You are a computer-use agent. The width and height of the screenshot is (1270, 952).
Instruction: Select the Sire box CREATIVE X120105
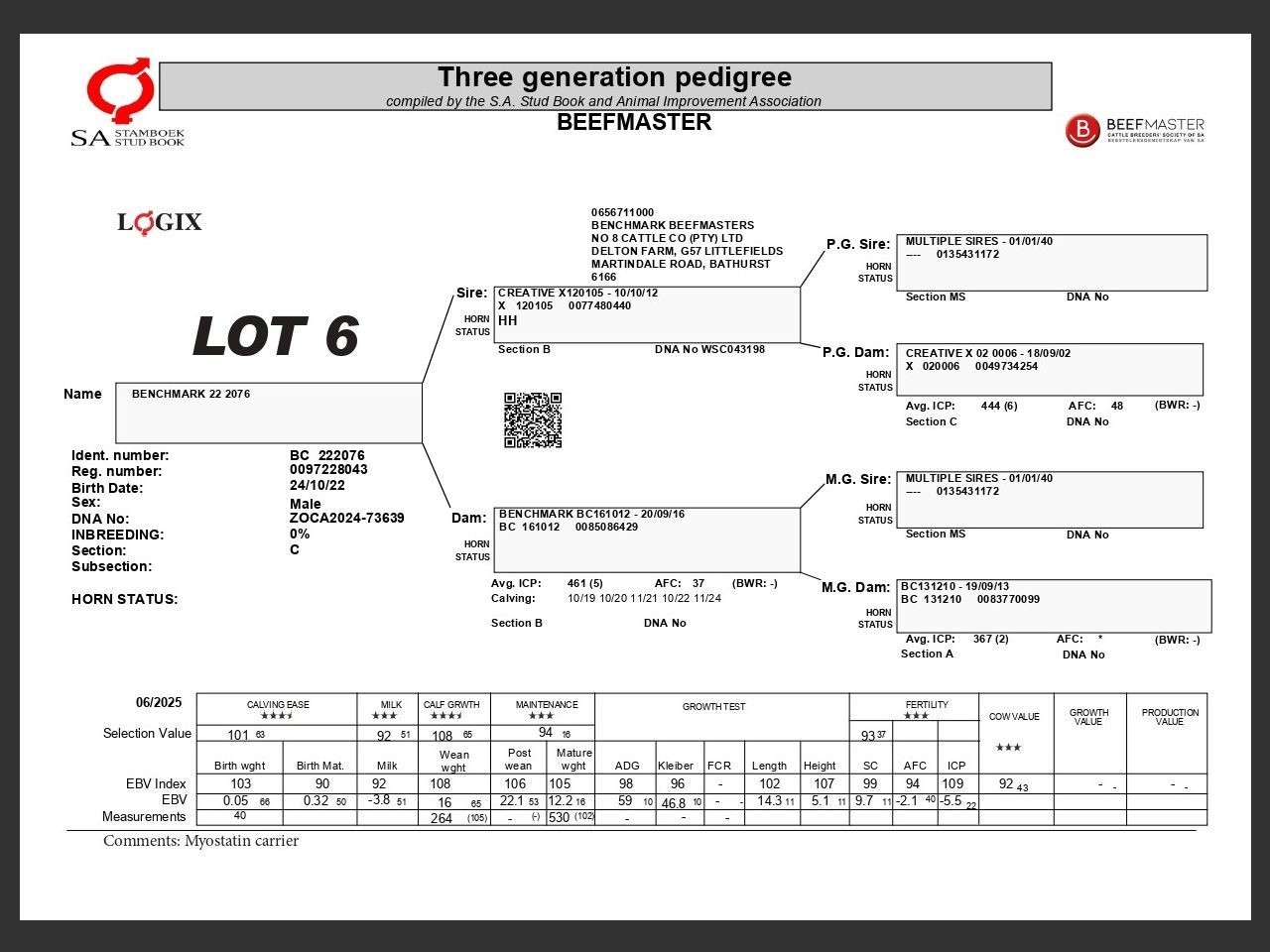tap(647, 314)
